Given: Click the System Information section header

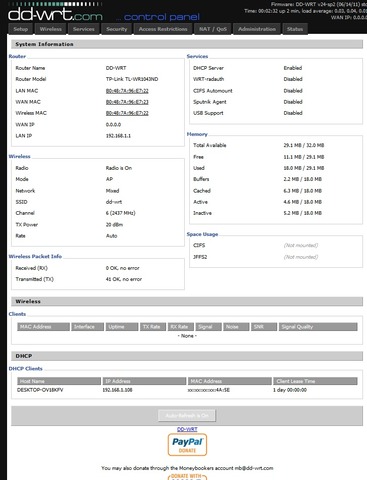Looking at the screenshot, I should (187, 44).
